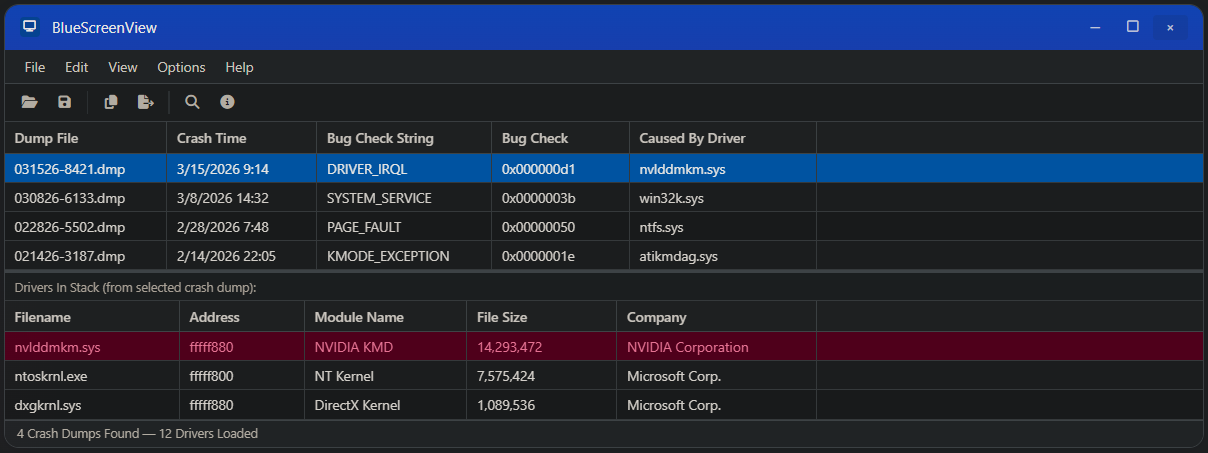Click the BlueScreenView app icon in title bar
1208x453 pixels.
tap(30, 27)
